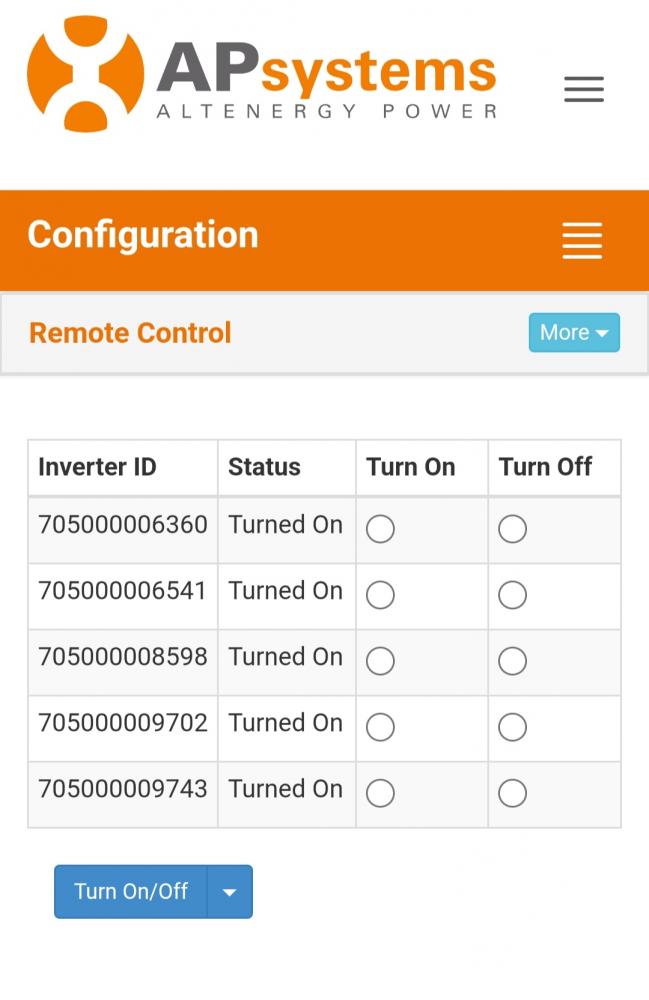Select Turn On for inverter 705000009702
The image size is (649, 1000).
pos(381,727)
